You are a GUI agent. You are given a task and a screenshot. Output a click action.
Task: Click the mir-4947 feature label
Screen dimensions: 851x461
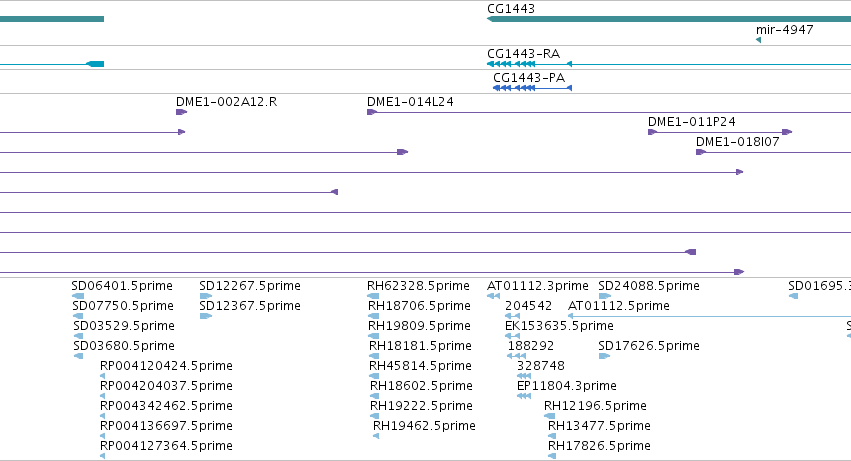pos(784,29)
